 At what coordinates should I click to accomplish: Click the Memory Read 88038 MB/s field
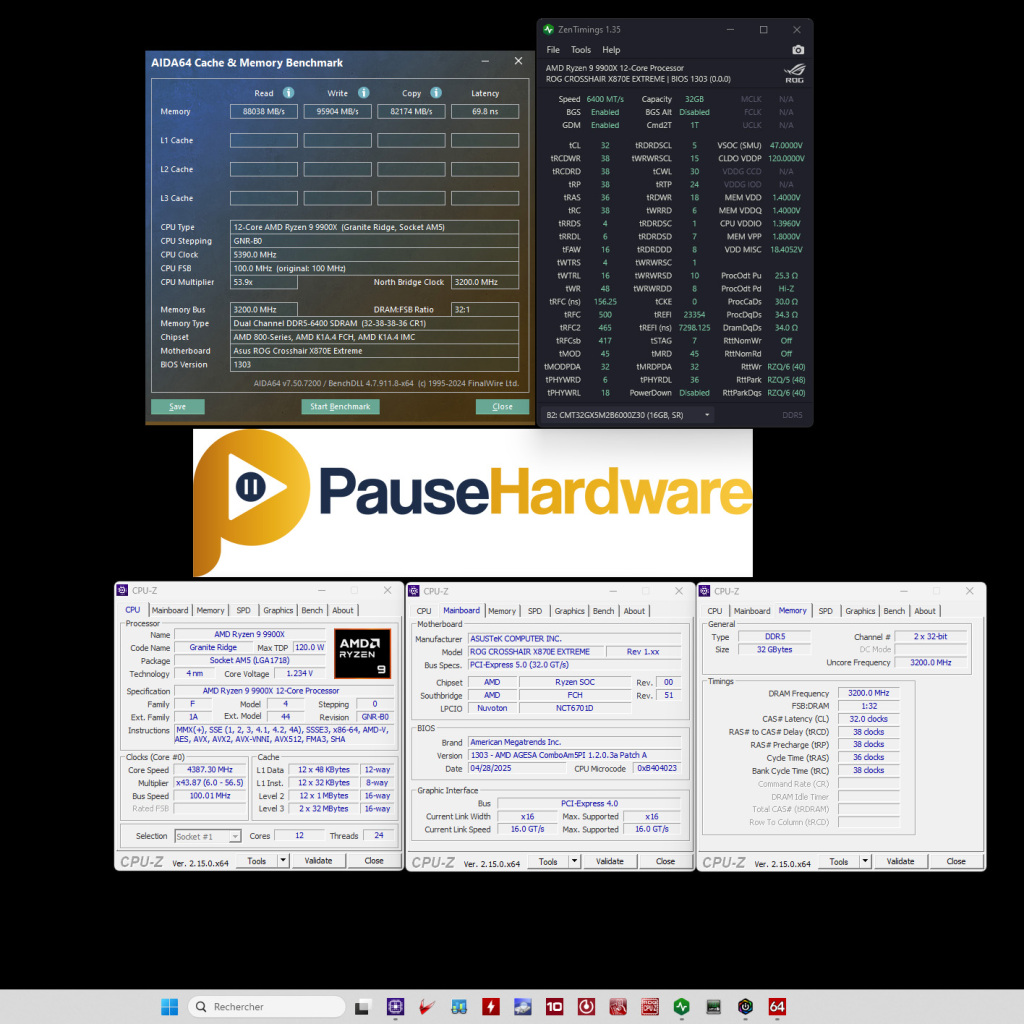[x=264, y=112]
